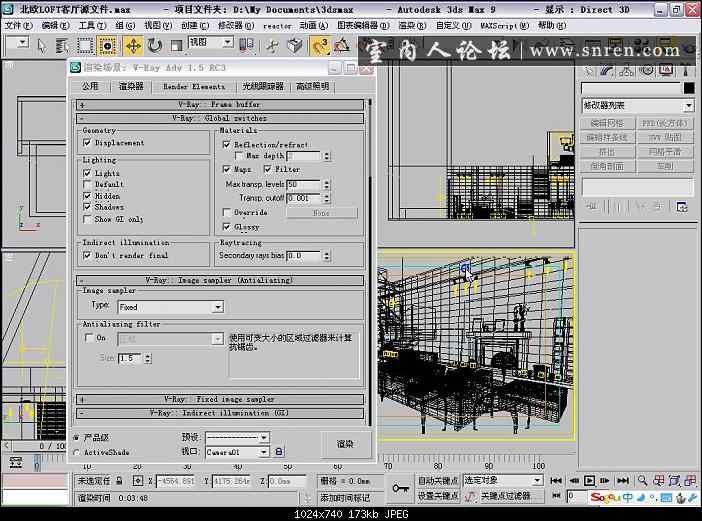Screen dimensions: 702x521
Task: Expand the V-Ray Frame buffer rollout
Action: tap(220, 105)
